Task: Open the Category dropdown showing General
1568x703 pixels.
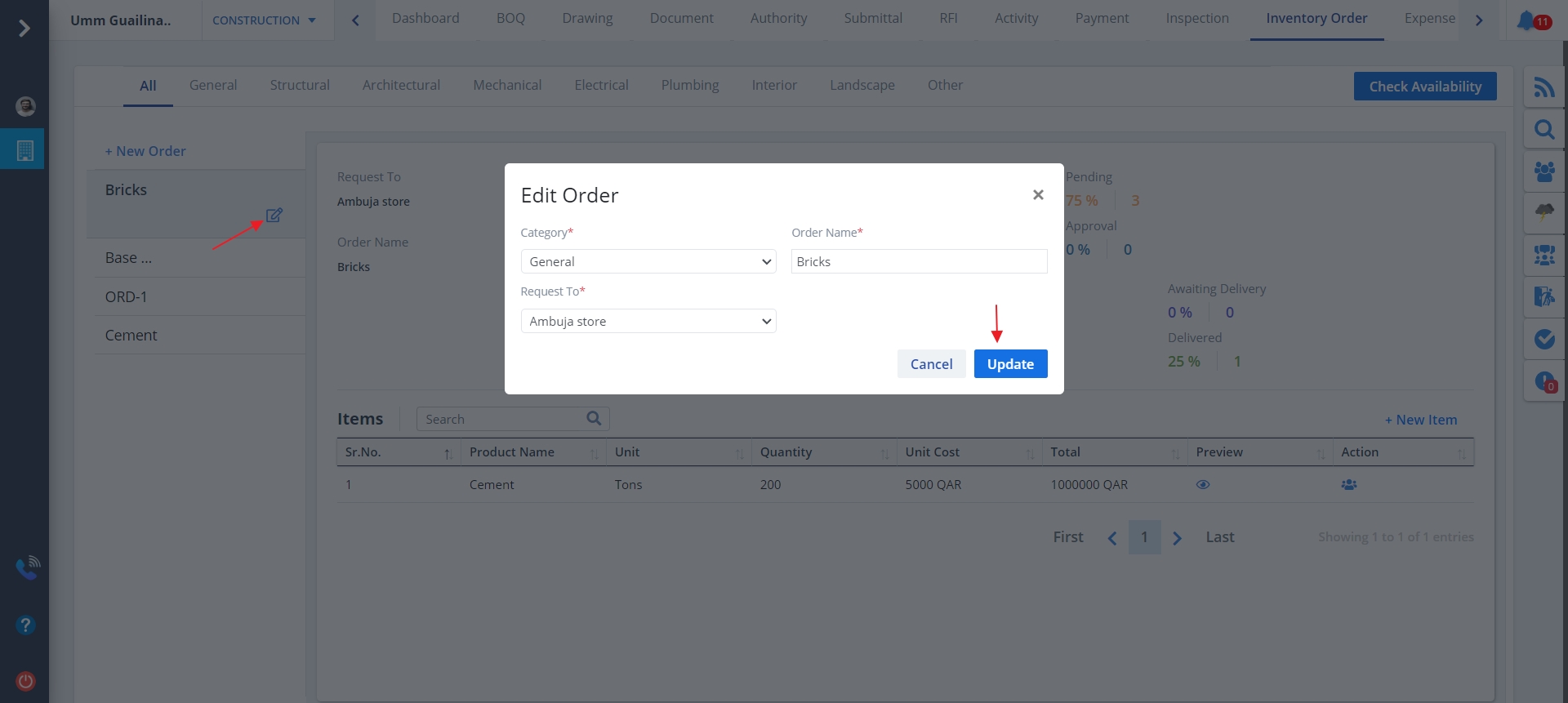Action: coord(648,262)
